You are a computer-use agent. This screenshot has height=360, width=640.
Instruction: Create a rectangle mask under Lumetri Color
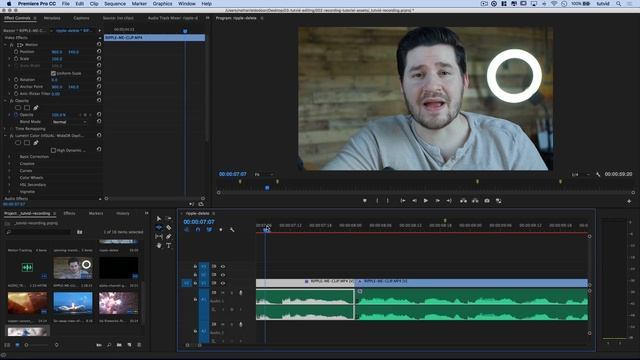[x=27, y=143]
